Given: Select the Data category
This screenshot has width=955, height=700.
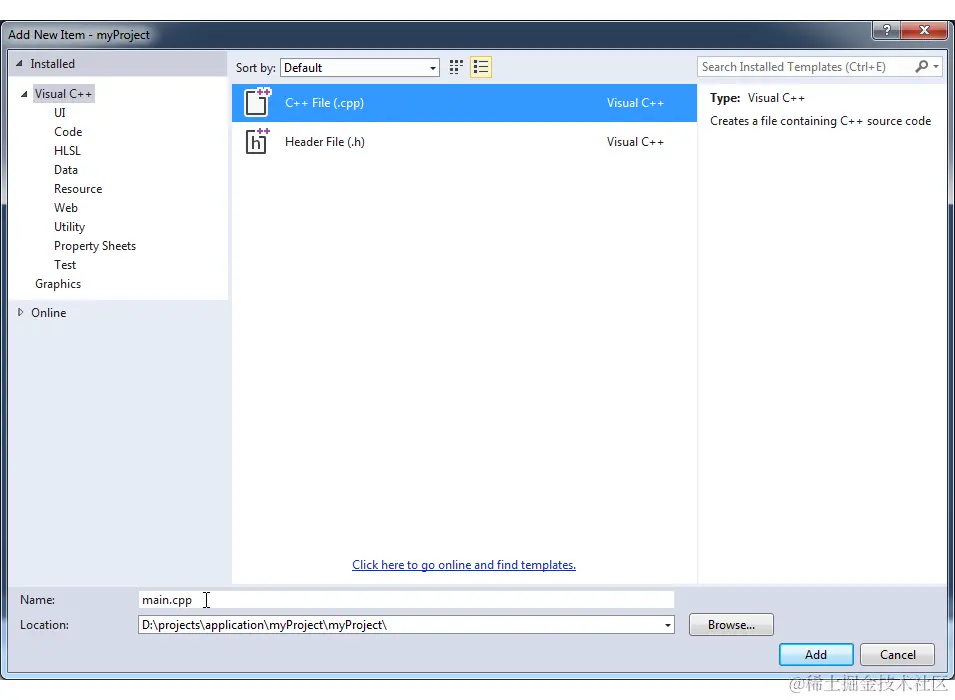Looking at the screenshot, I should 66,169.
